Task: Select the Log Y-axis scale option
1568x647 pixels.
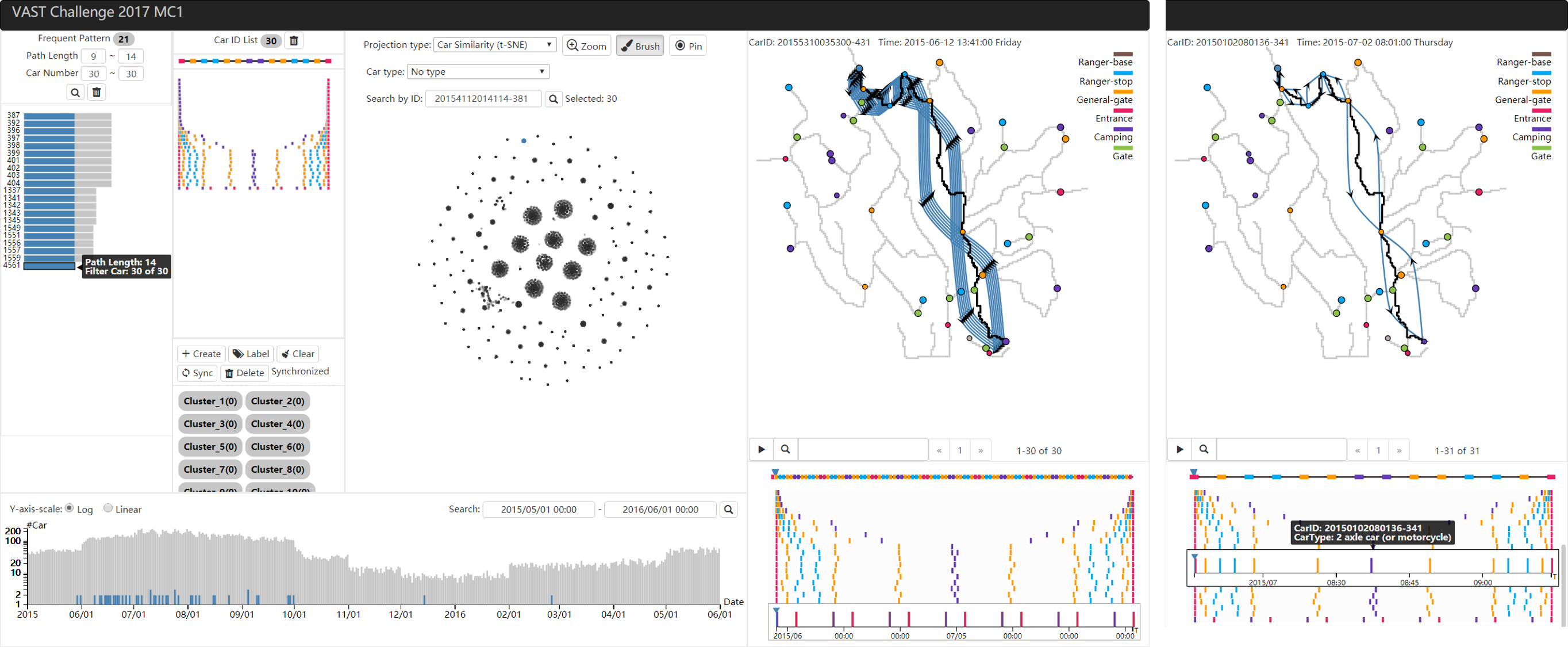Action: point(70,508)
